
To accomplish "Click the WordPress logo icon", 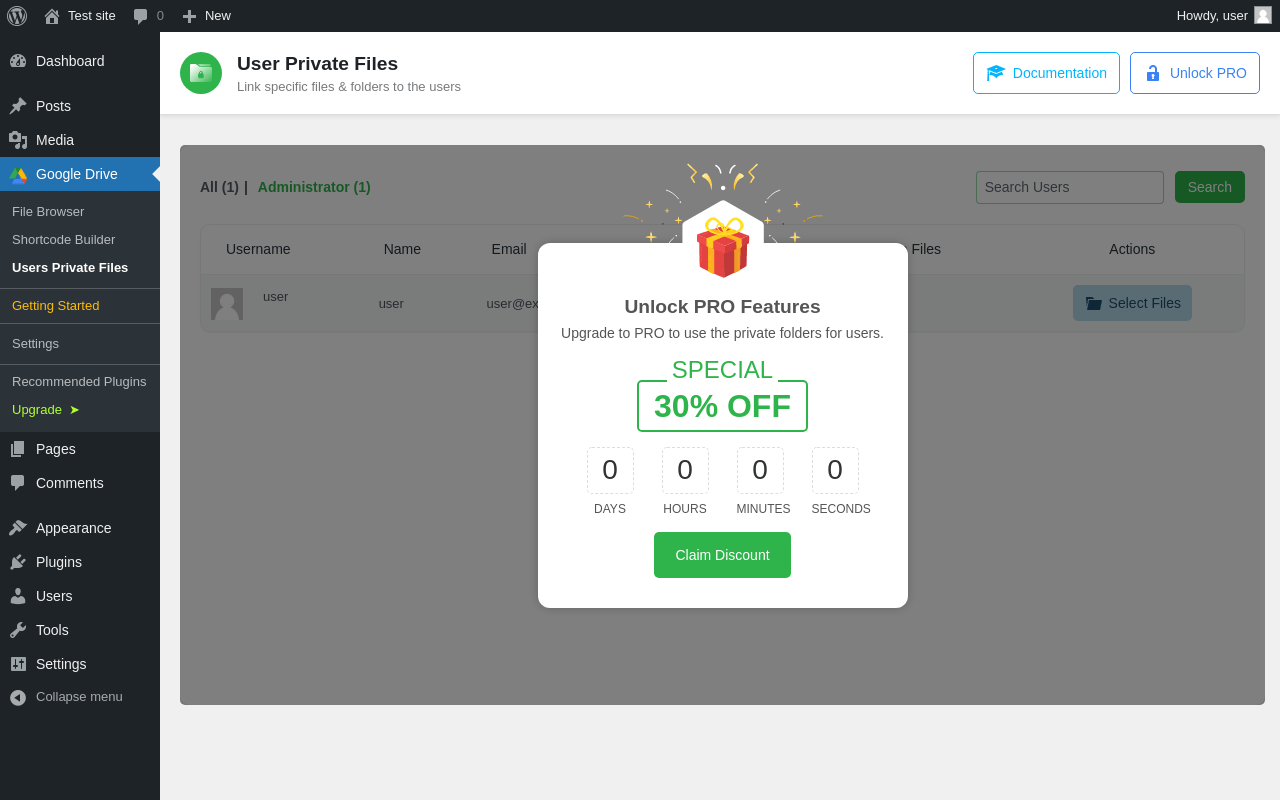I will click(x=17, y=16).
